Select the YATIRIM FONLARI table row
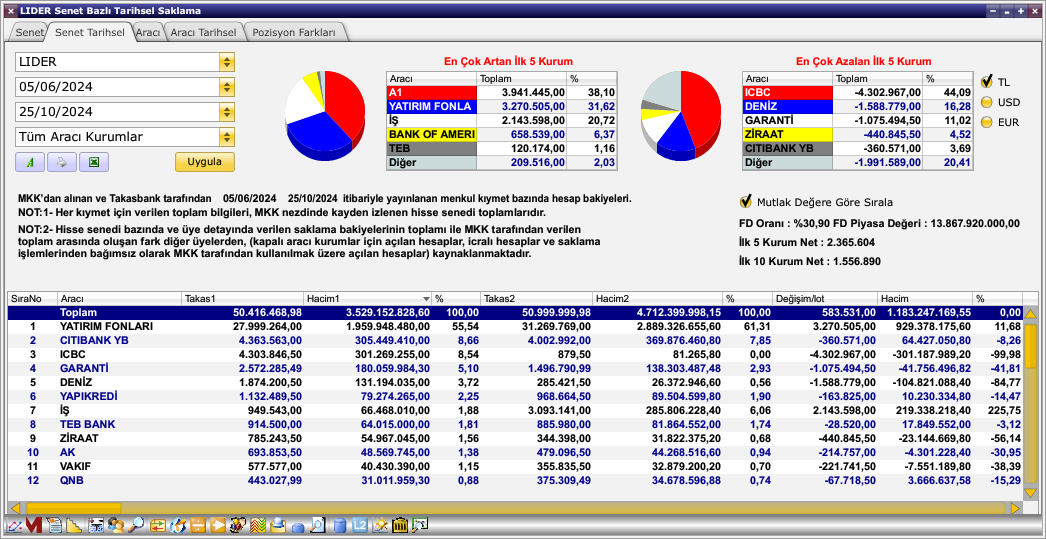The width and height of the screenshot is (1046, 539). (x=514, y=327)
